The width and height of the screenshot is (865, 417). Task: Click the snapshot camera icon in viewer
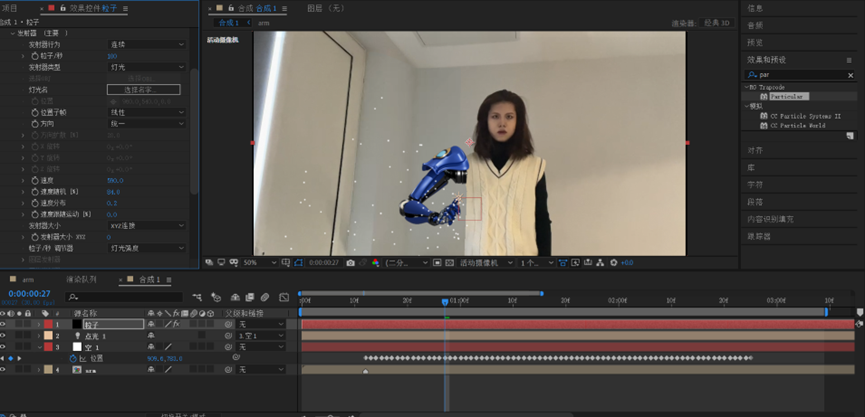coord(350,263)
